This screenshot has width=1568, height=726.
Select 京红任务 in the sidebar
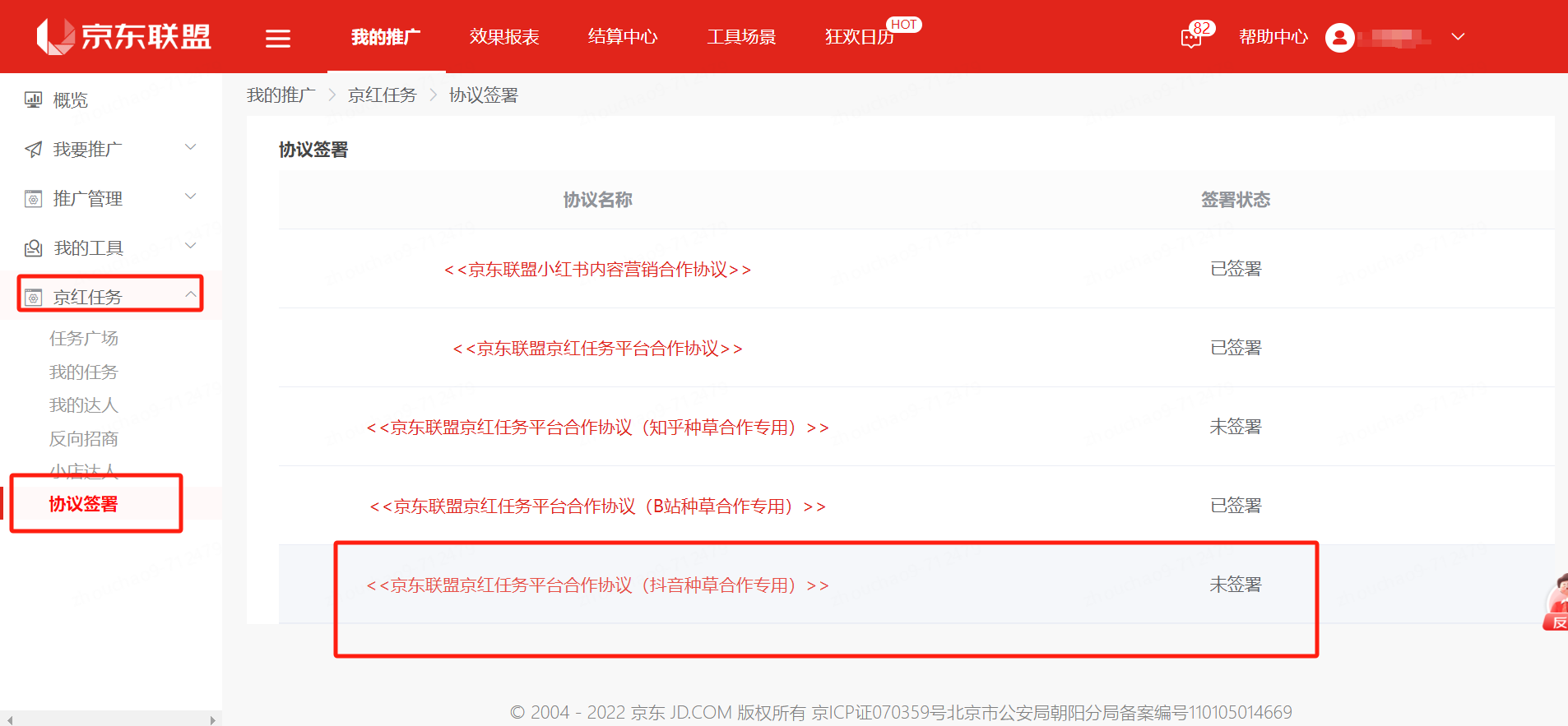pyautogui.click(x=87, y=298)
